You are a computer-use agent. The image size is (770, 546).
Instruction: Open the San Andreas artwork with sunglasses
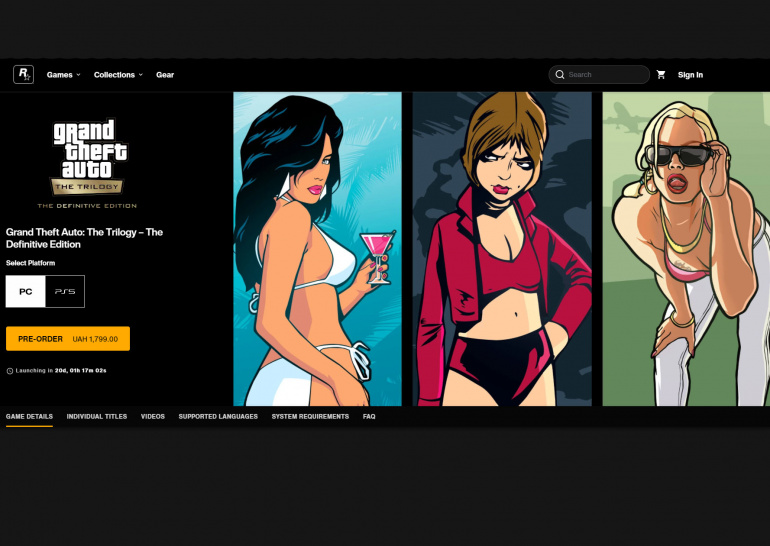686,249
